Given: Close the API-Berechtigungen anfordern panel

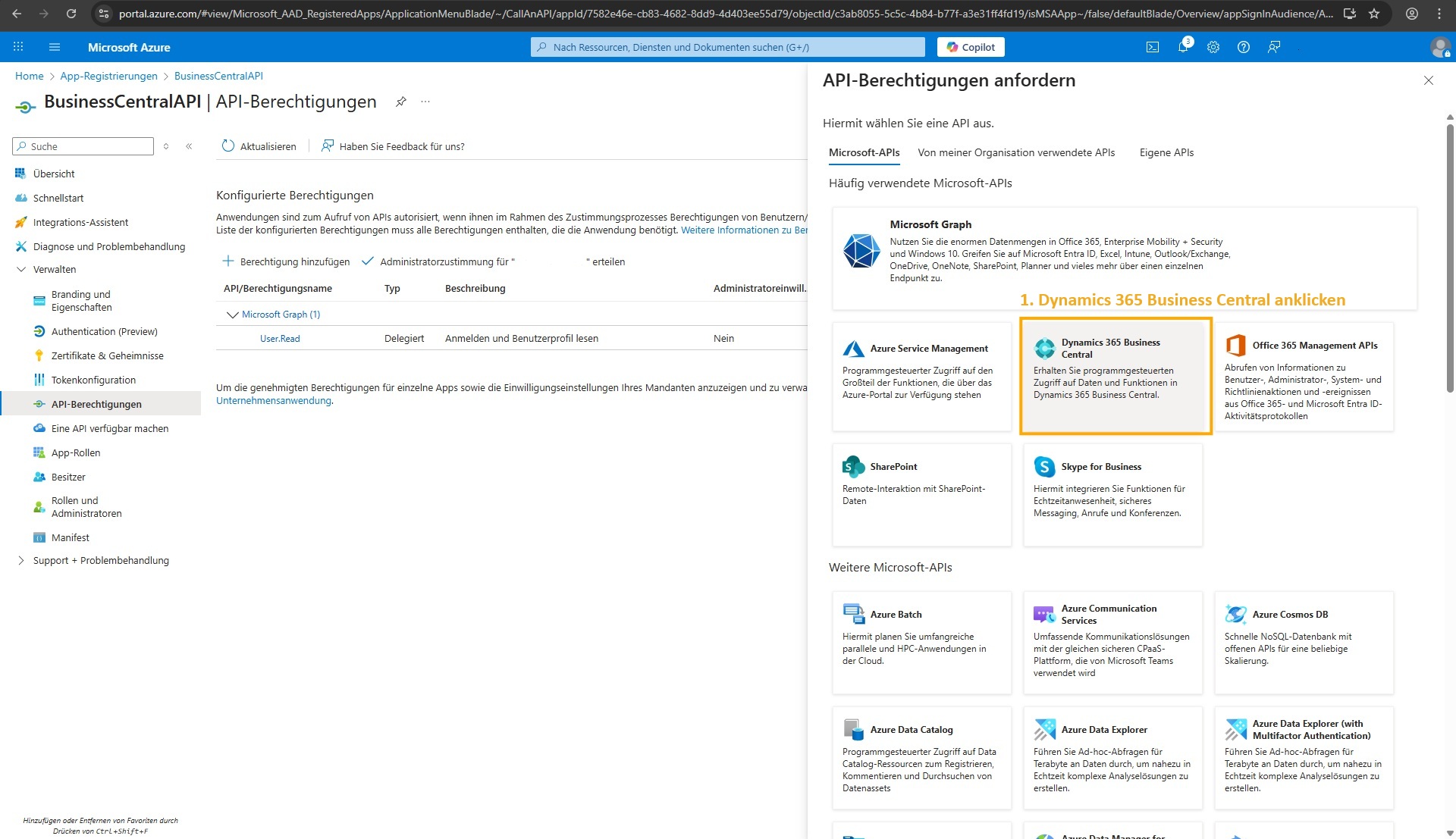Looking at the screenshot, I should [1429, 80].
